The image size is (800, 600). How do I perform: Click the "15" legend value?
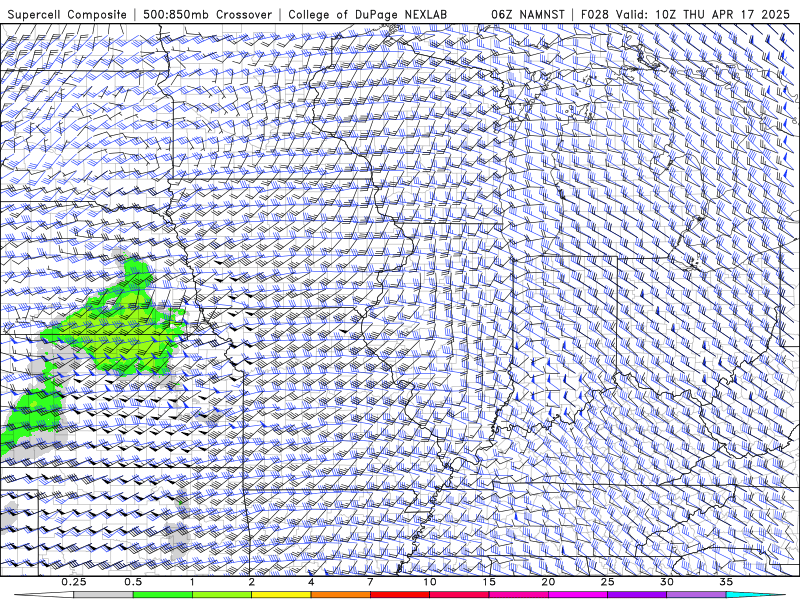[x=489, y=582]
